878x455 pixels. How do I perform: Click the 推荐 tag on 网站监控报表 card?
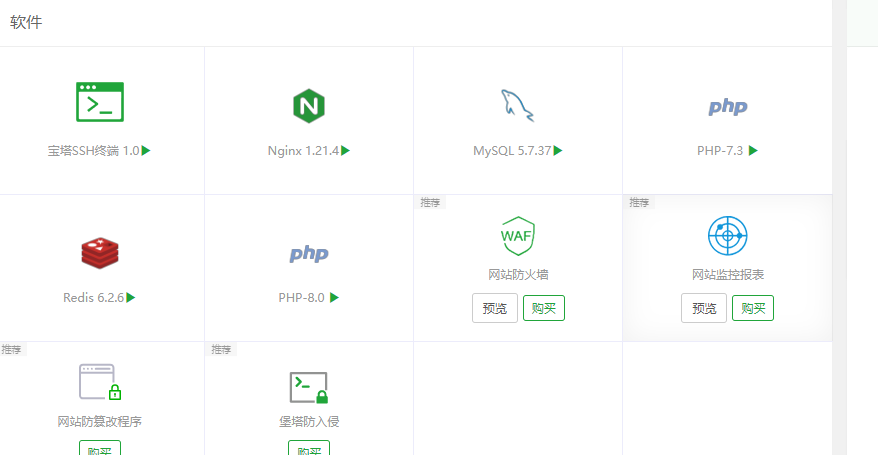pos(639,203)
